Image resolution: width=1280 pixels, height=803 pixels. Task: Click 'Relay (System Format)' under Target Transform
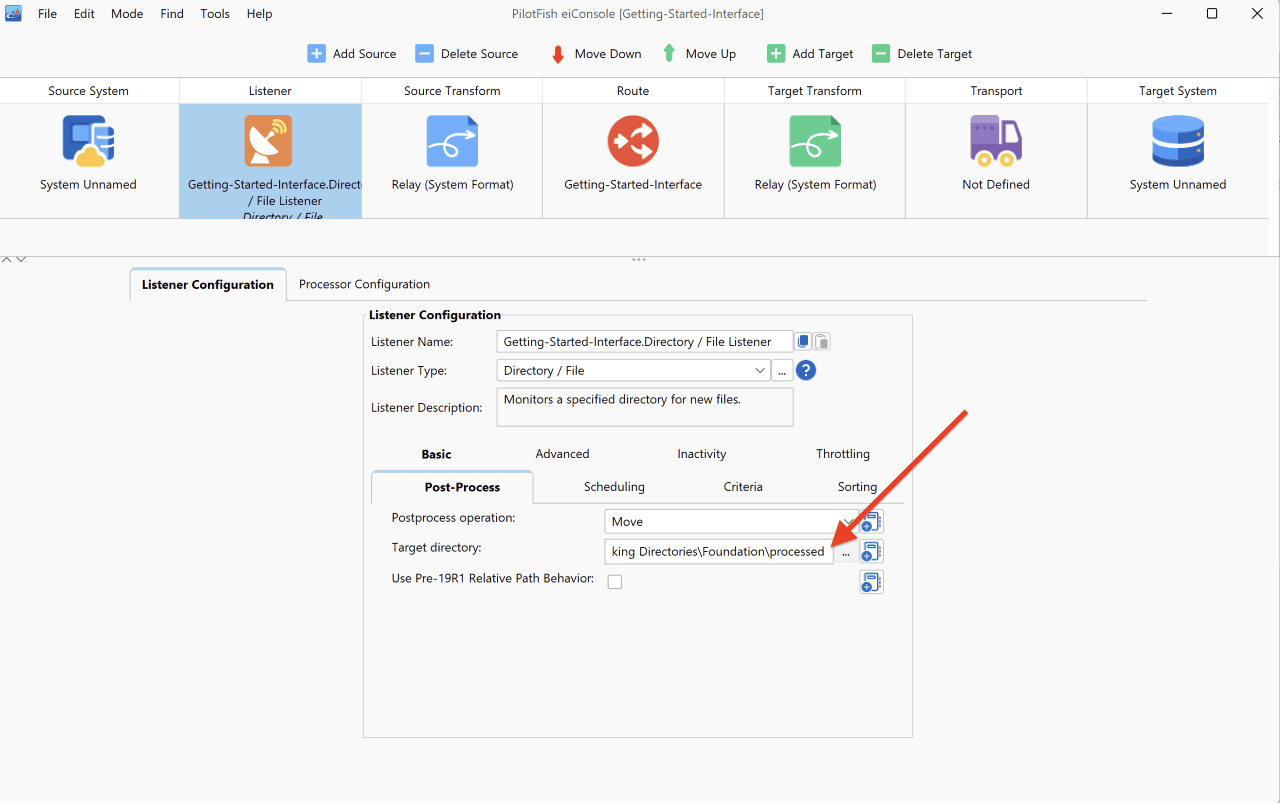click(815, 185)
